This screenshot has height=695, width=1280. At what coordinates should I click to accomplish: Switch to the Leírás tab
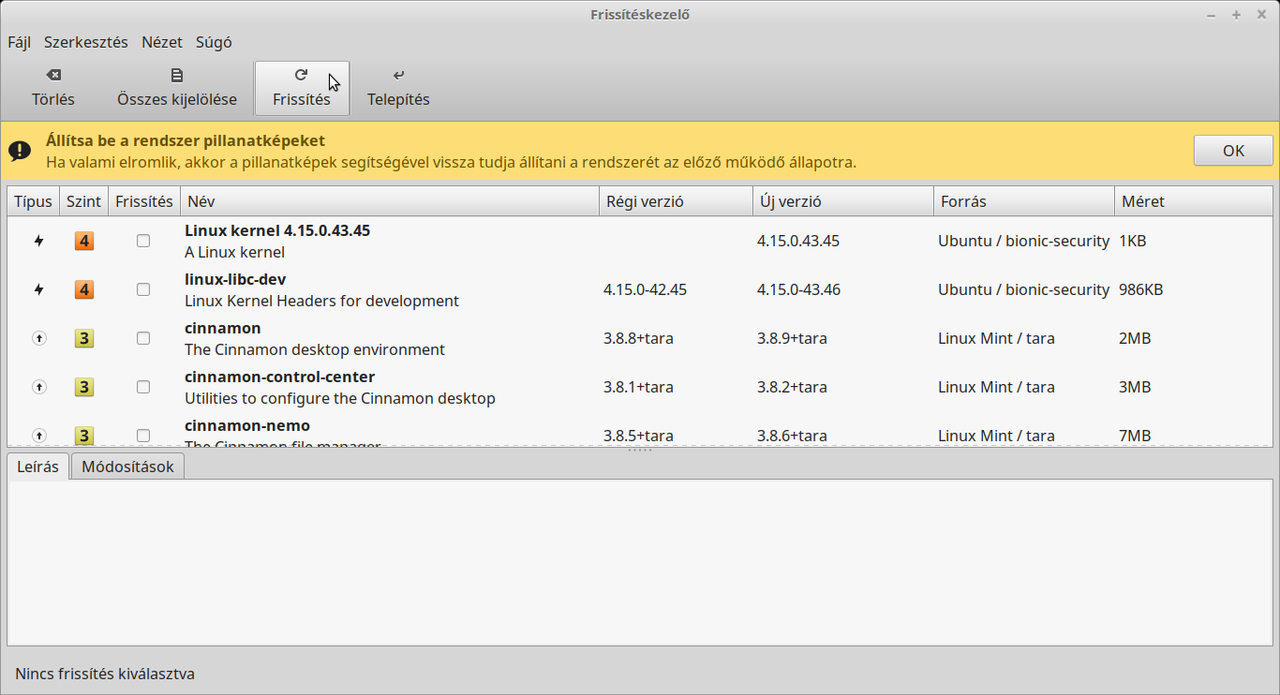38,466
